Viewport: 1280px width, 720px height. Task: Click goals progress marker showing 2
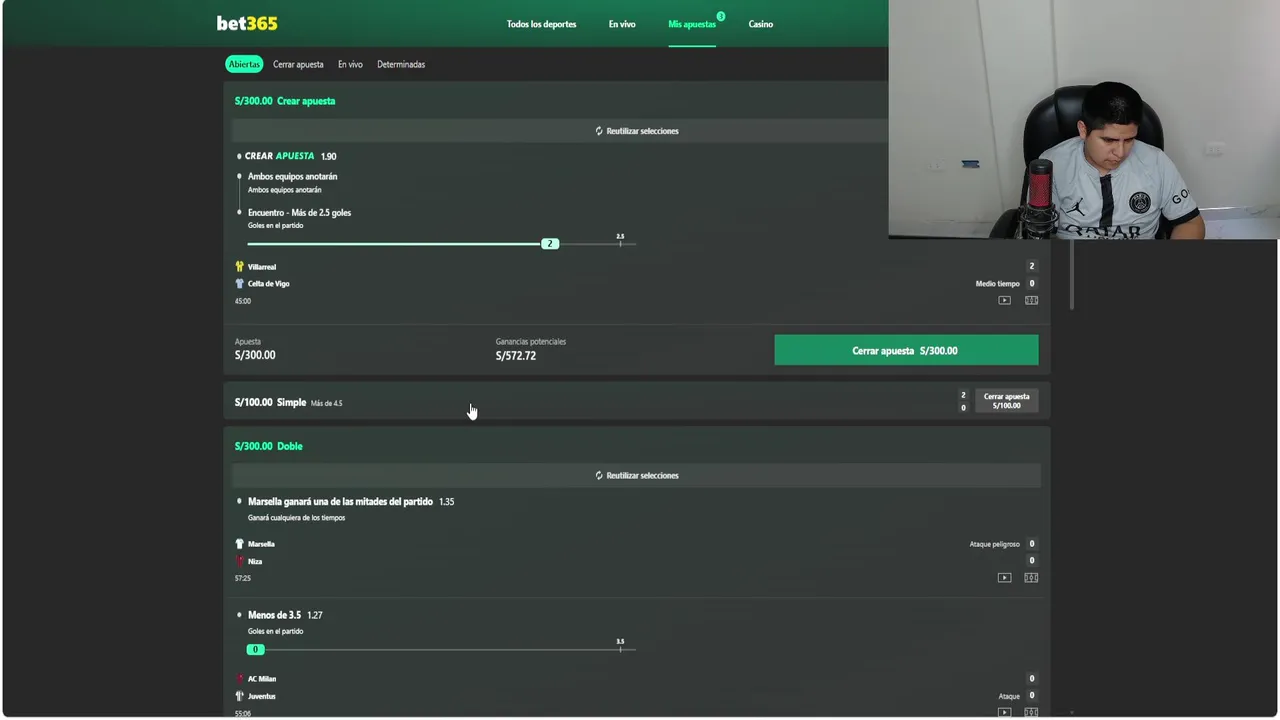click(x=549, y=244)
